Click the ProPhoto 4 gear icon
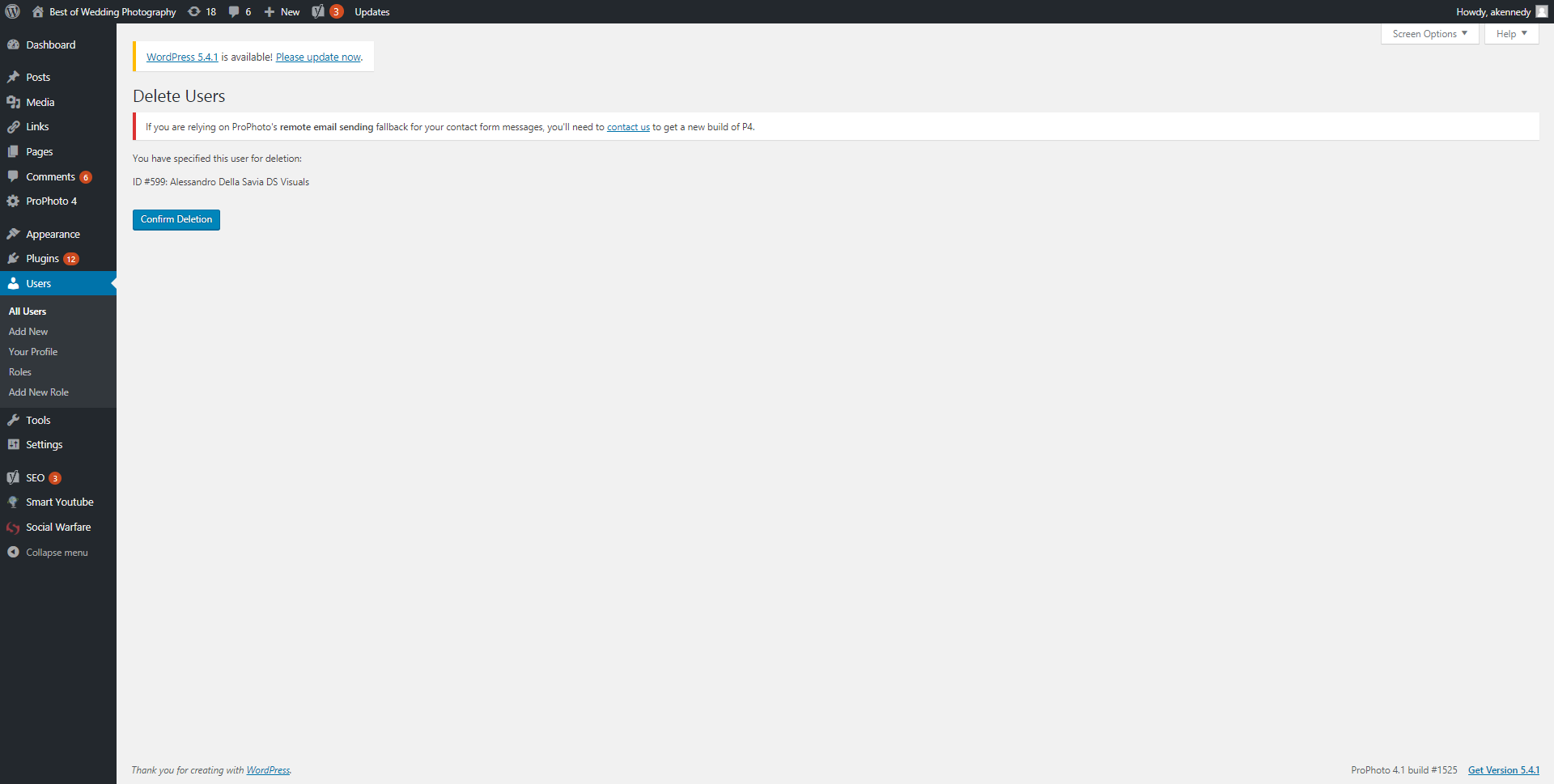Image resolution: width=1554 pixels, height=784 pixels. (x=13, y=201)
